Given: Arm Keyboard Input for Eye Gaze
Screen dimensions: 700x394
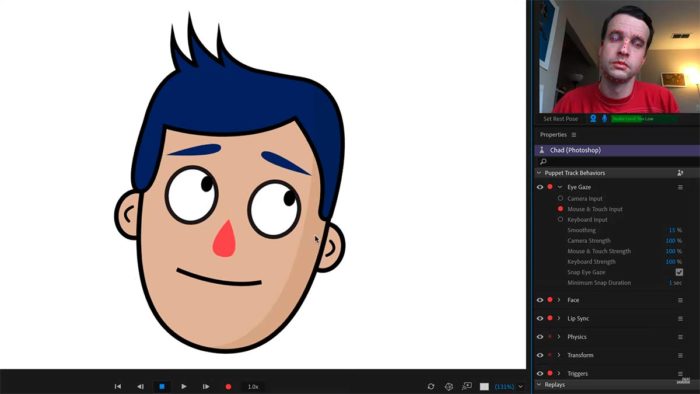Looking at the screenshot, I should (x=560, y=219).
